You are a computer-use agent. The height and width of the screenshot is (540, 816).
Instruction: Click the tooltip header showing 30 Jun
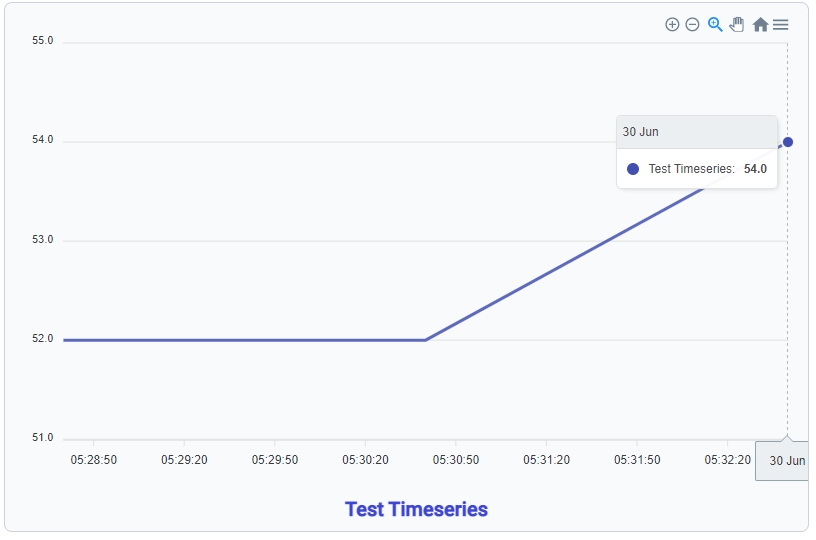coord(696,132)
